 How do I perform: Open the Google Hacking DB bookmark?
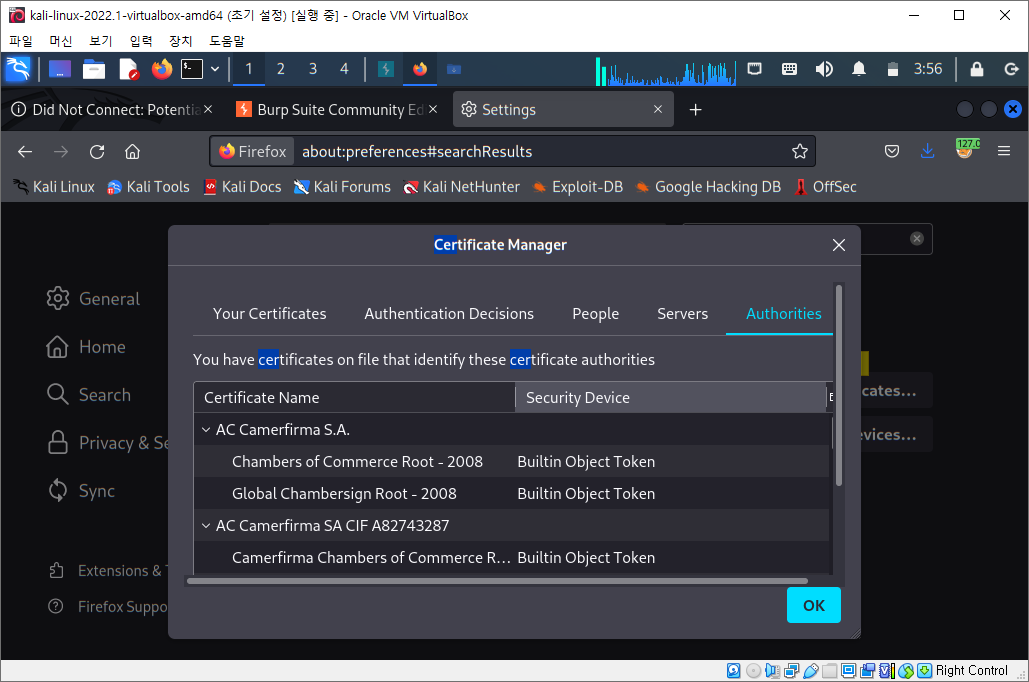(x=708, y=187)
